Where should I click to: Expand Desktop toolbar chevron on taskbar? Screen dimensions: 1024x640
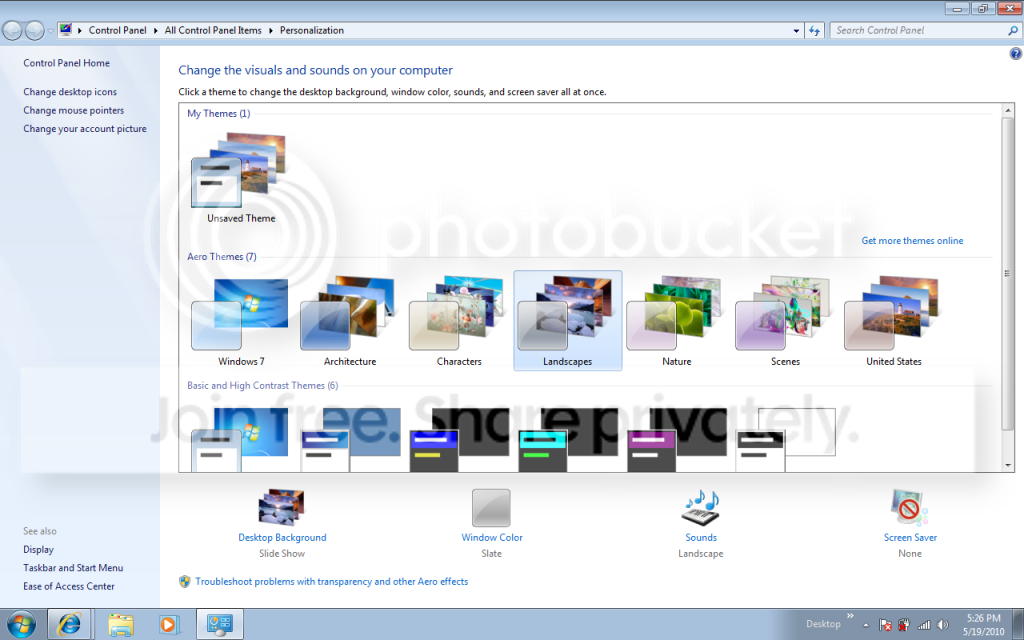(850, 615)
